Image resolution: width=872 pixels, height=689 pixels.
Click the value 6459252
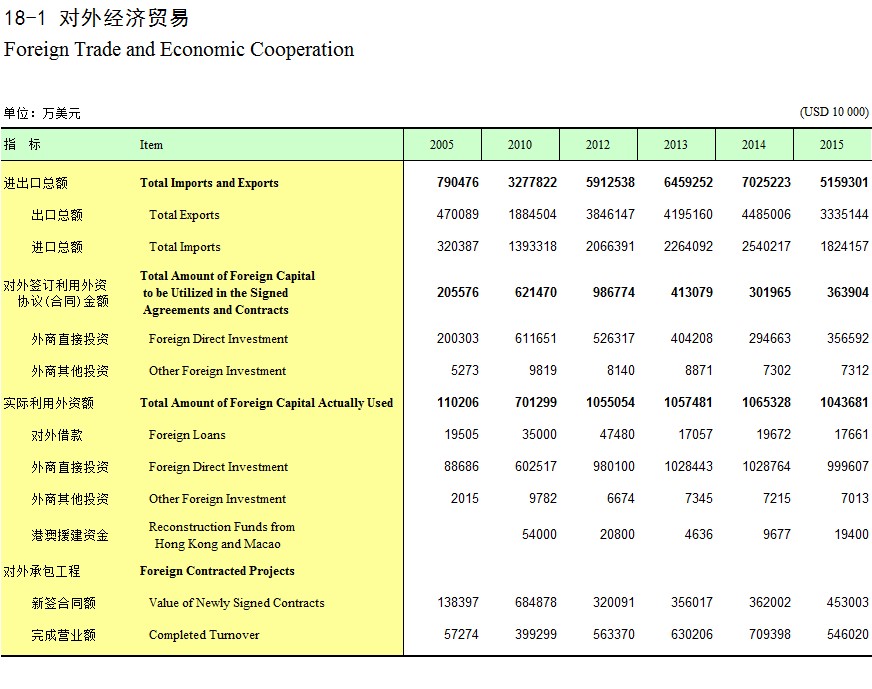[x=688, y=182]
